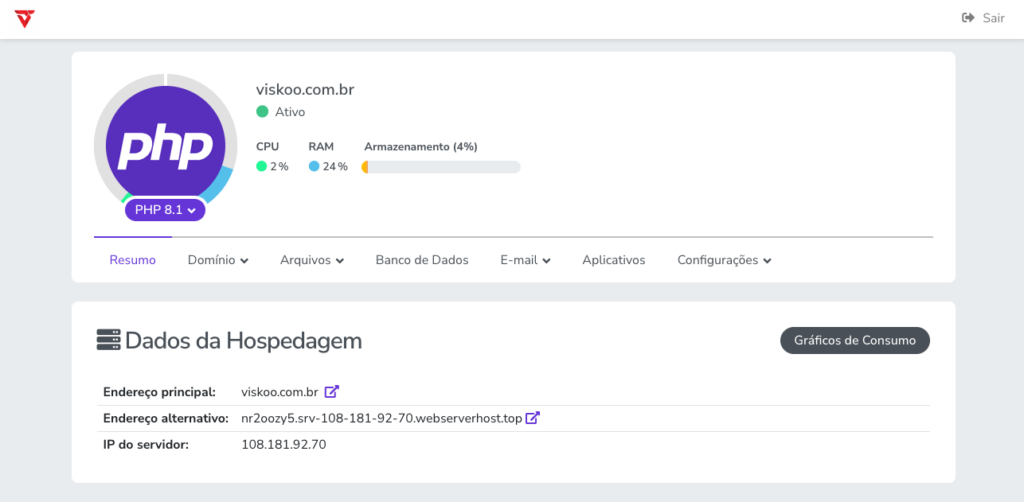
Task: Click the green Ativo status dot
Action: [263, 112]
